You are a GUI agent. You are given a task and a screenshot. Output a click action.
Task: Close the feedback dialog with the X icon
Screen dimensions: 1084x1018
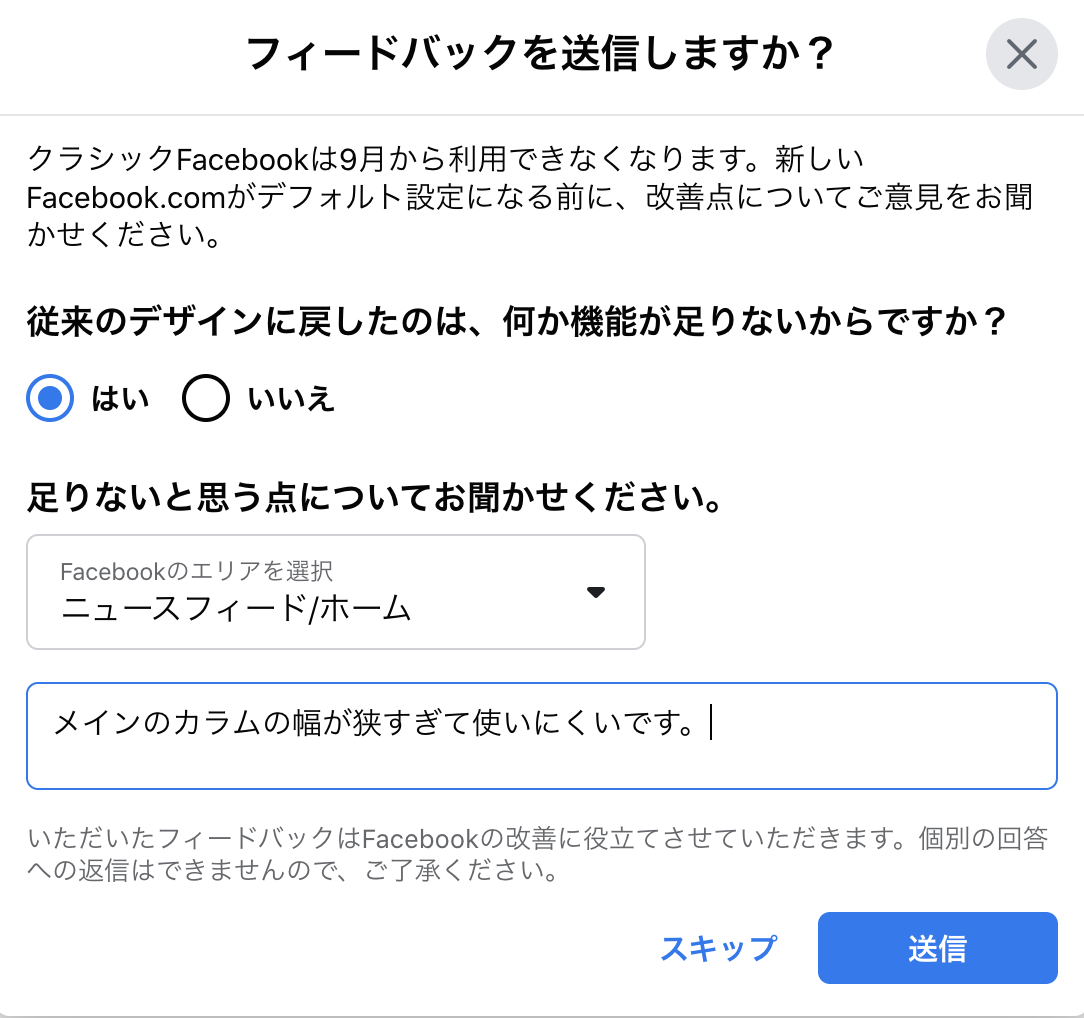coord(1021,54)
